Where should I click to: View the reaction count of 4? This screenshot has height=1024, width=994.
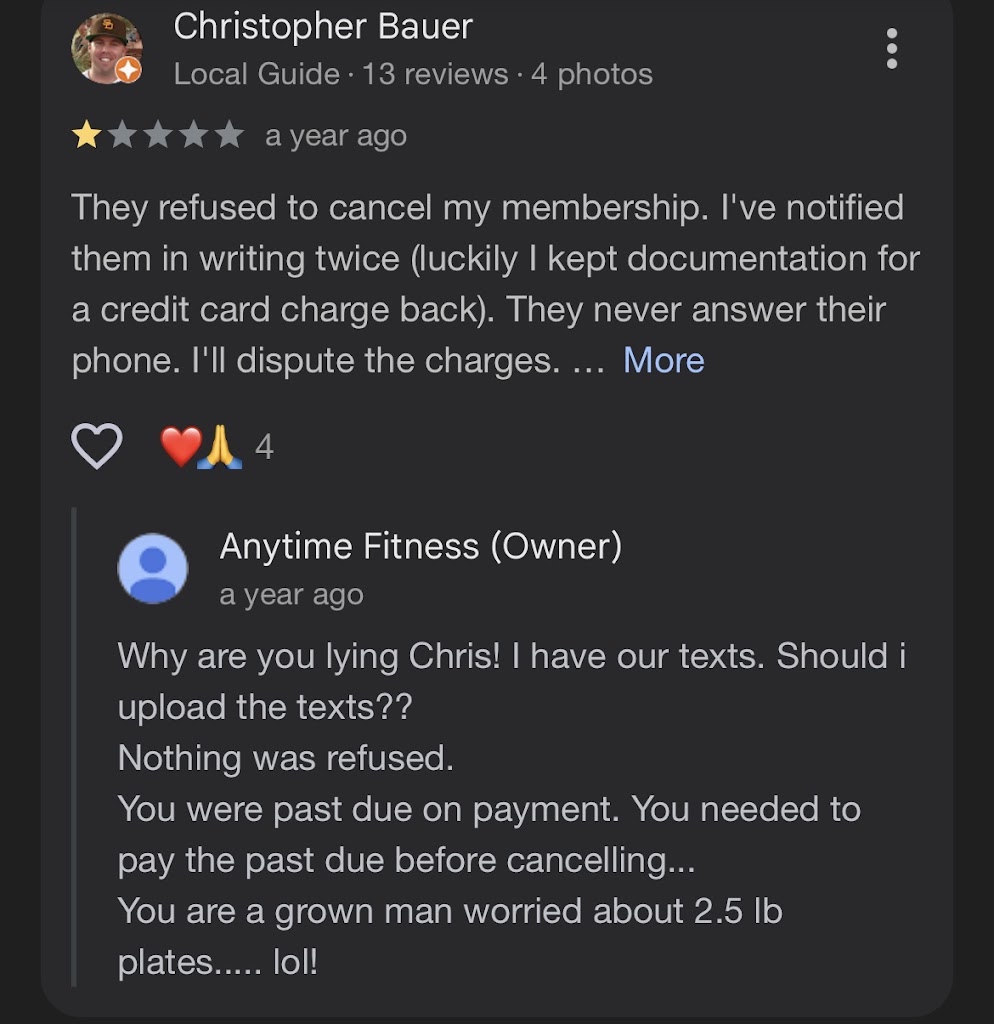[x=264, y=446]
